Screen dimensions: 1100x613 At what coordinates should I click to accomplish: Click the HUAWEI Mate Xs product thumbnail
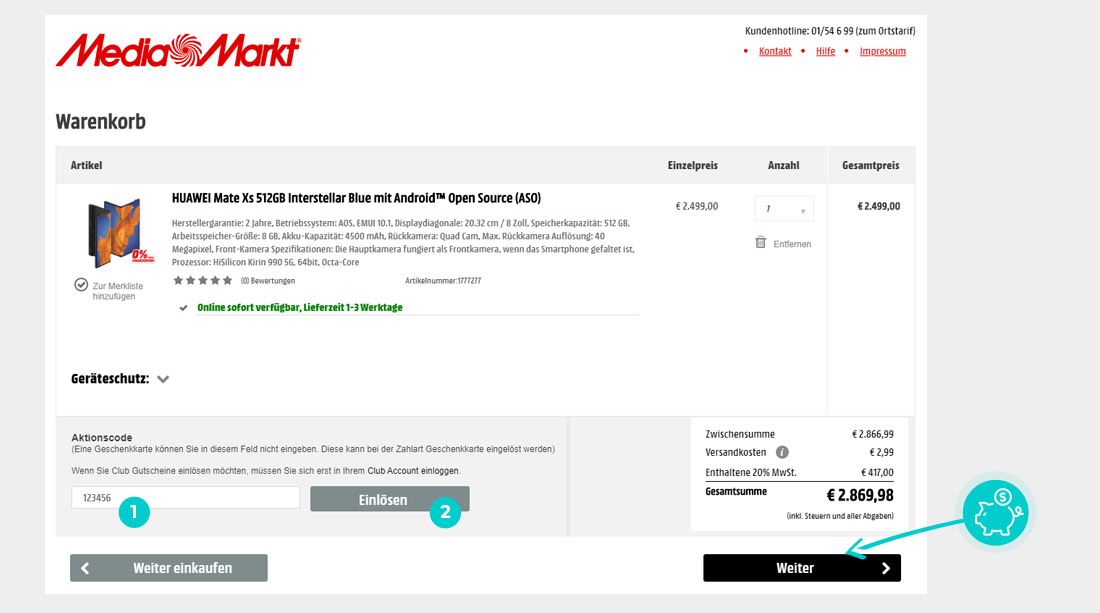click(116, 233)
